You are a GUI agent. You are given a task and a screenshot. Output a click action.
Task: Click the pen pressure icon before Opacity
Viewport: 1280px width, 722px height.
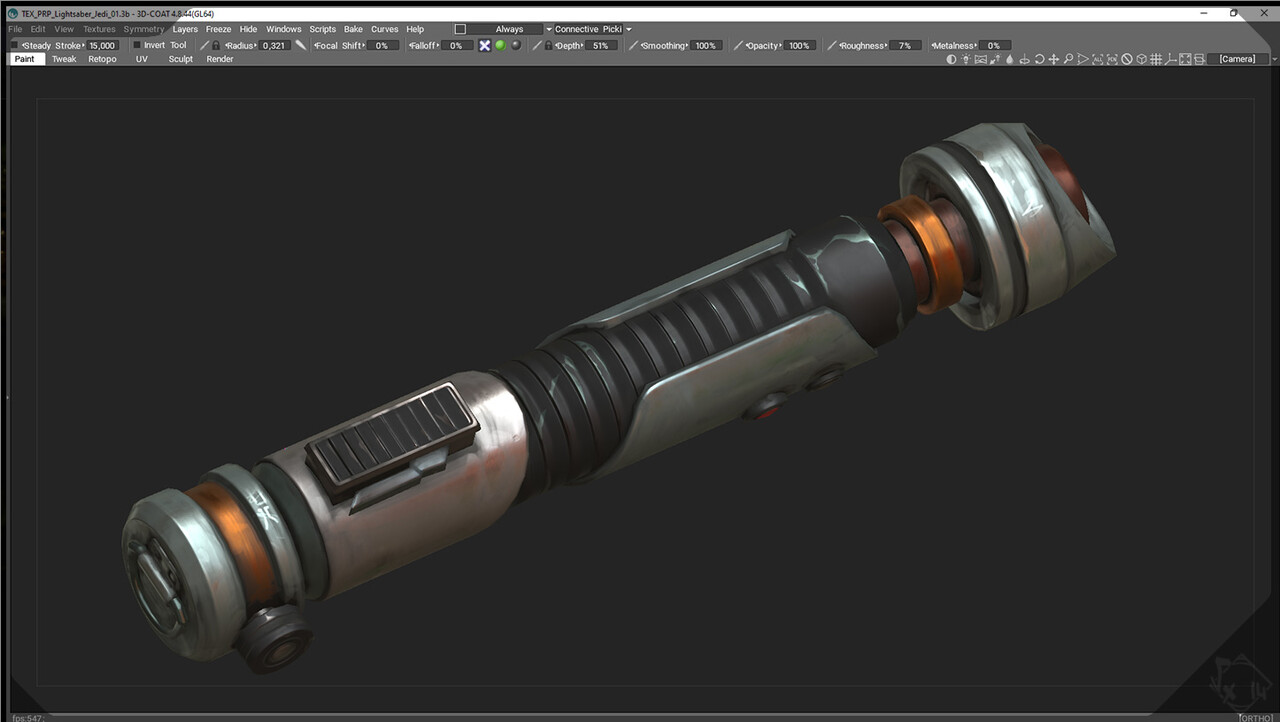pos(739,45)
